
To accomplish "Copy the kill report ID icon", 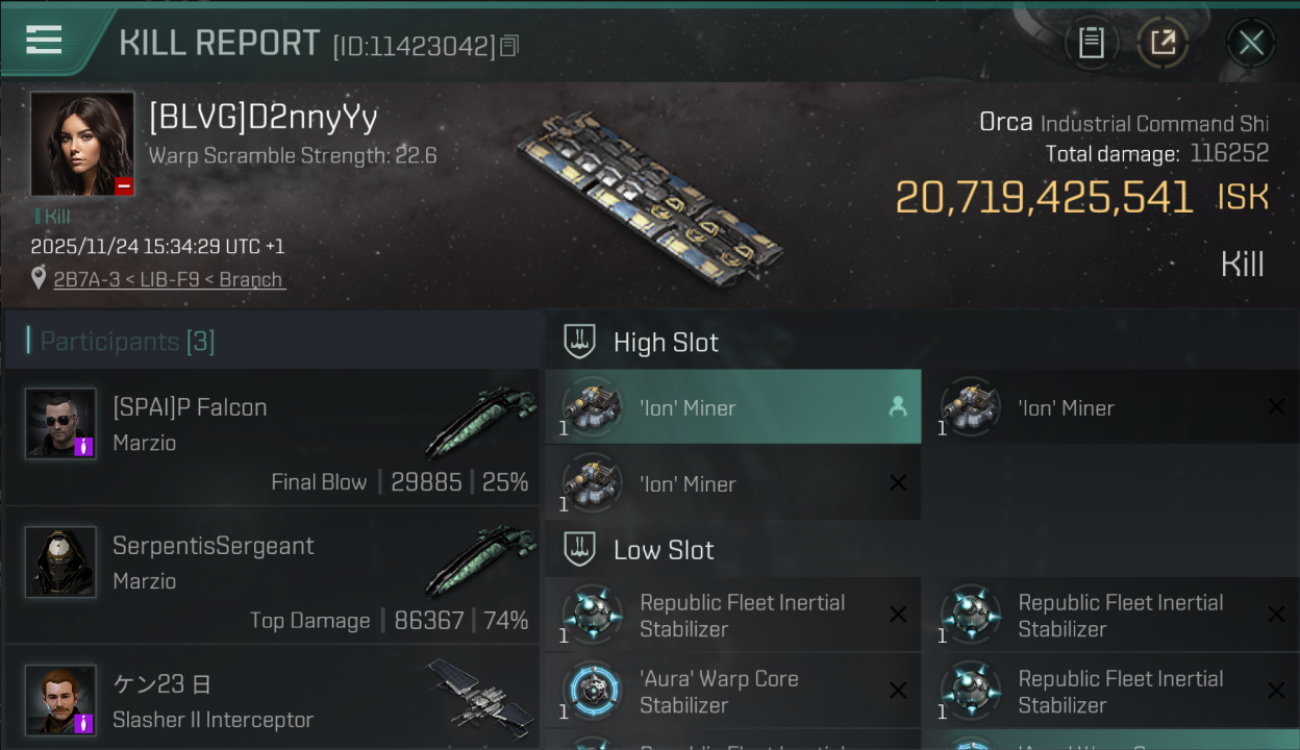I will pos(509,46).
